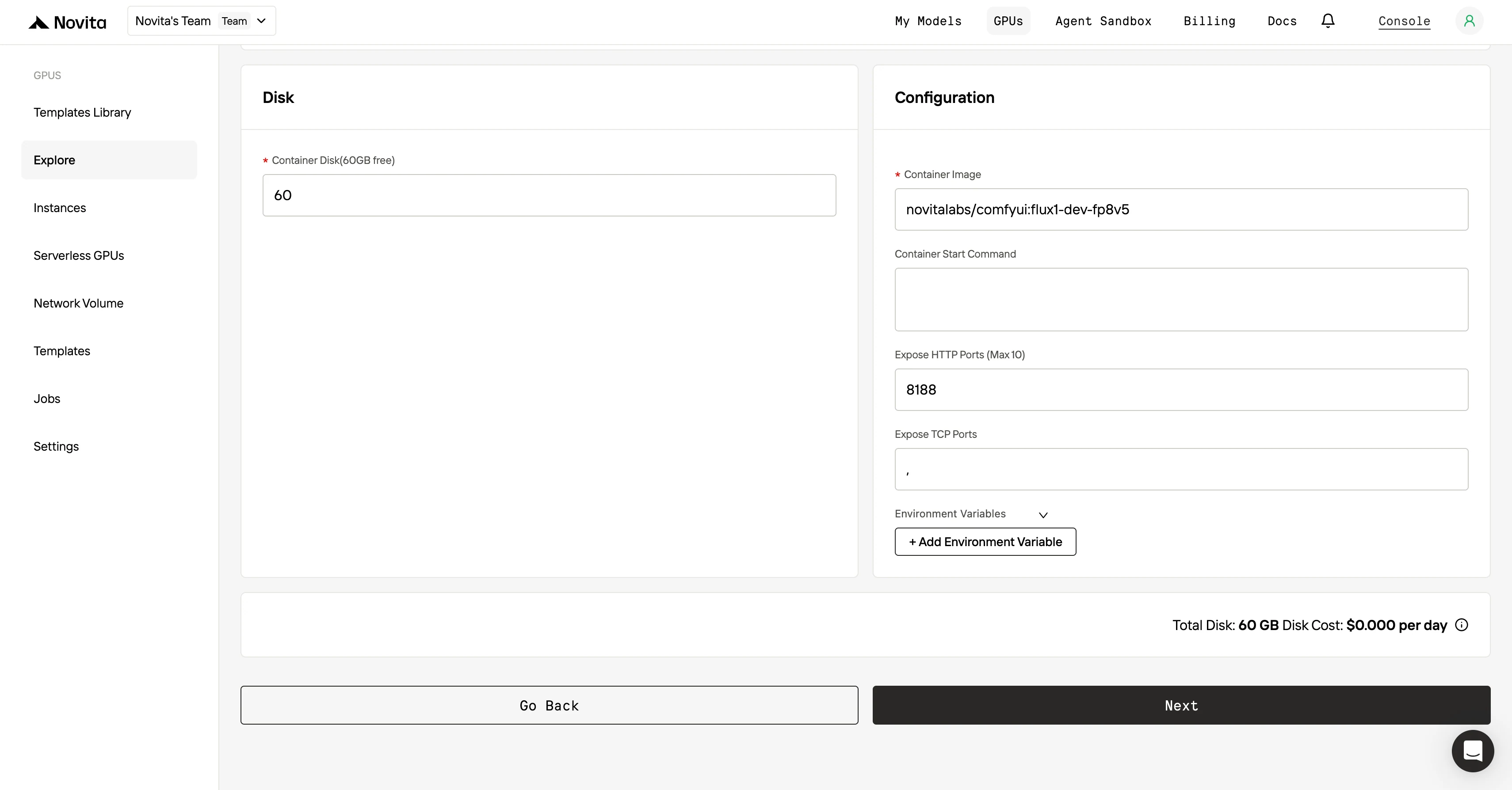Go to Network Volume in sidebar

[109, 303]
